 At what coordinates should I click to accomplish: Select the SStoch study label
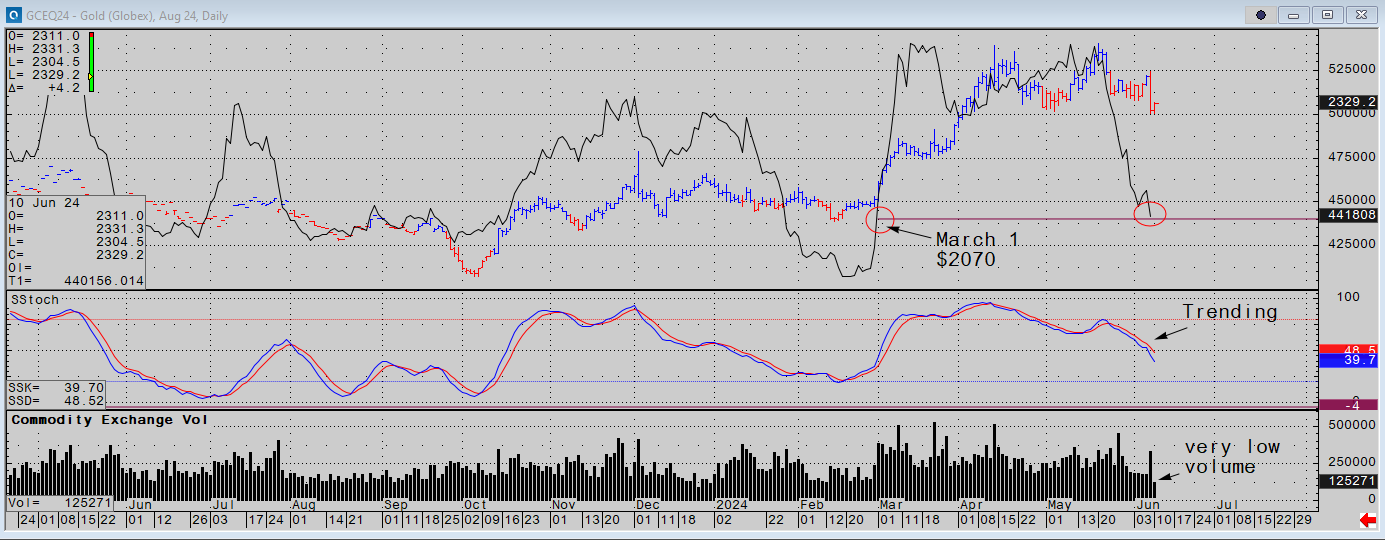click(x=35, y=299)
